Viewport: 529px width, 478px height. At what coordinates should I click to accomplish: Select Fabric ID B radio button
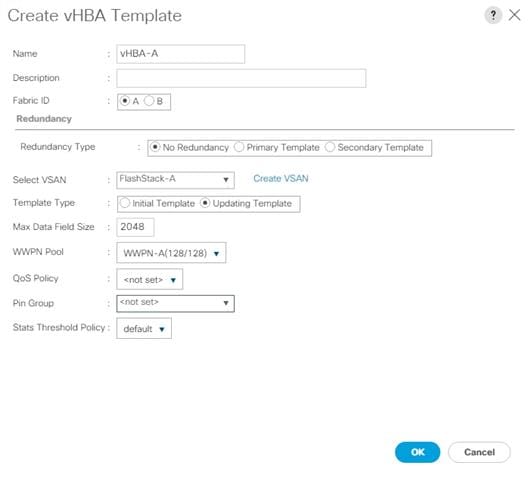(149, 101)
